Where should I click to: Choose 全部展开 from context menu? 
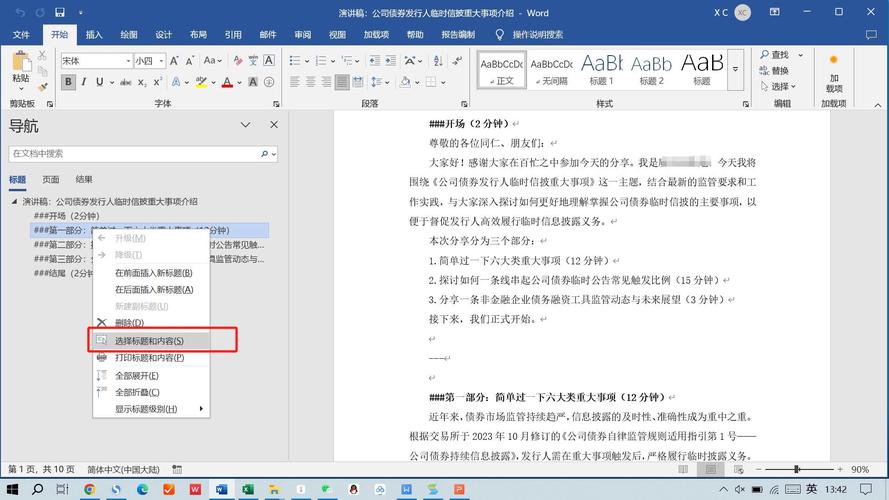(x=151, y=375)
